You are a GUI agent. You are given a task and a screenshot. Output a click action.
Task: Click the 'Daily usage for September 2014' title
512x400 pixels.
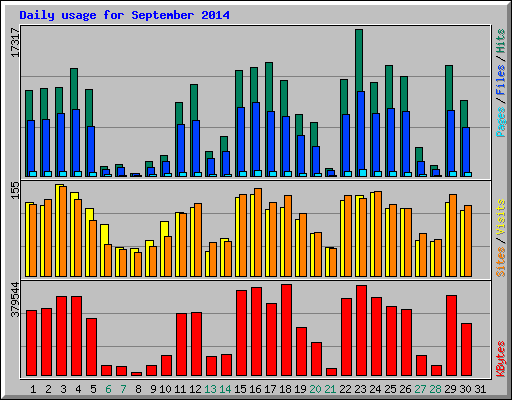click(x=124, y=15)
